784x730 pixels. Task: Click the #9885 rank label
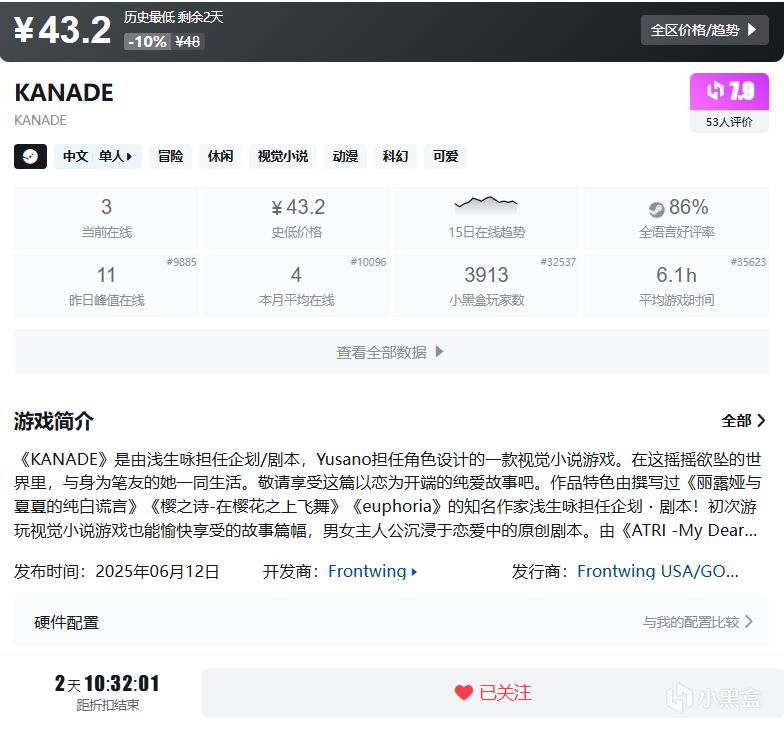[182, 262]
